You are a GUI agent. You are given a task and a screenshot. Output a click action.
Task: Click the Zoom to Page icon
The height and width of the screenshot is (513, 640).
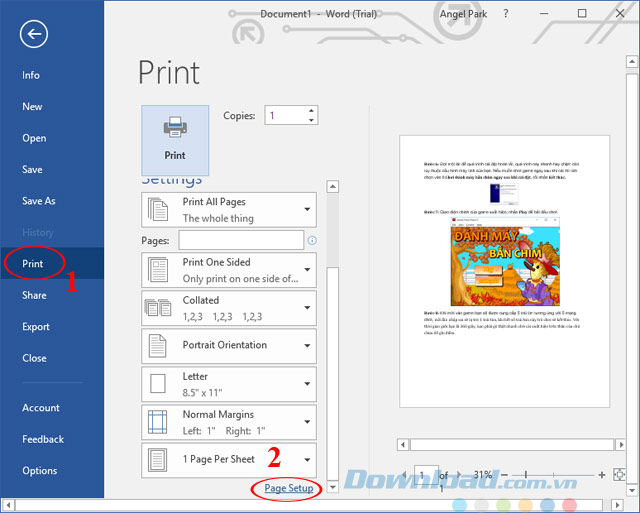tap(620, 475)
